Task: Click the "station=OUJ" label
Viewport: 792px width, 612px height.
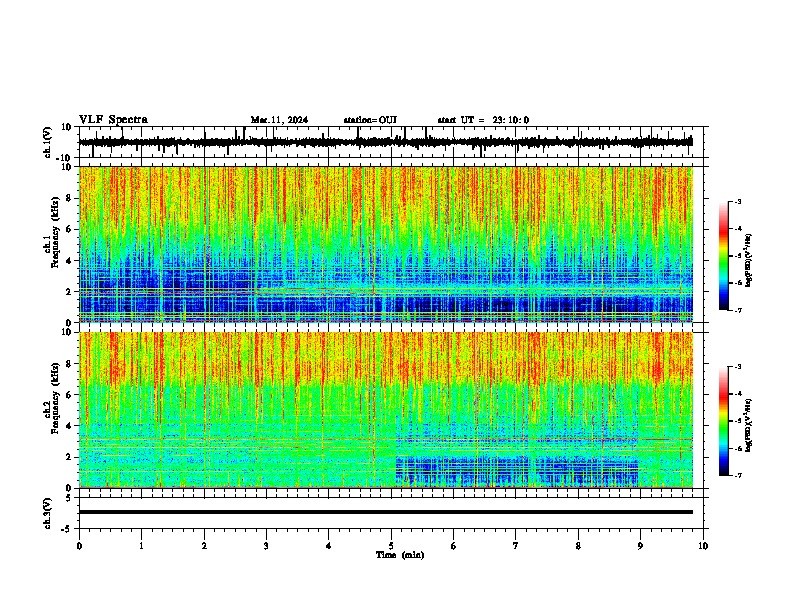Action: [x=370, y=120]
